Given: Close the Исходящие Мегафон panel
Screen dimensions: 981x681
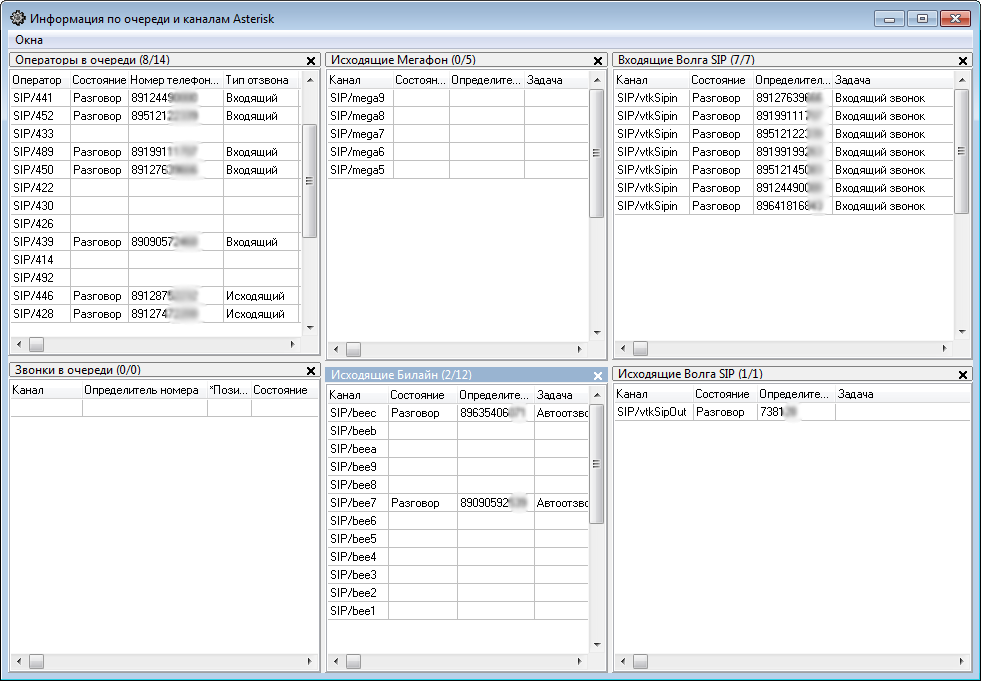Looking at the screenshot, I should (x=598, y=62).
